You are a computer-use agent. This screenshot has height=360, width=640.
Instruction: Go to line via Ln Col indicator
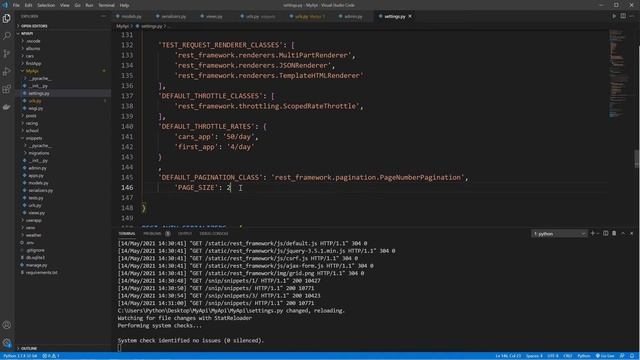(x=508, y=356)
